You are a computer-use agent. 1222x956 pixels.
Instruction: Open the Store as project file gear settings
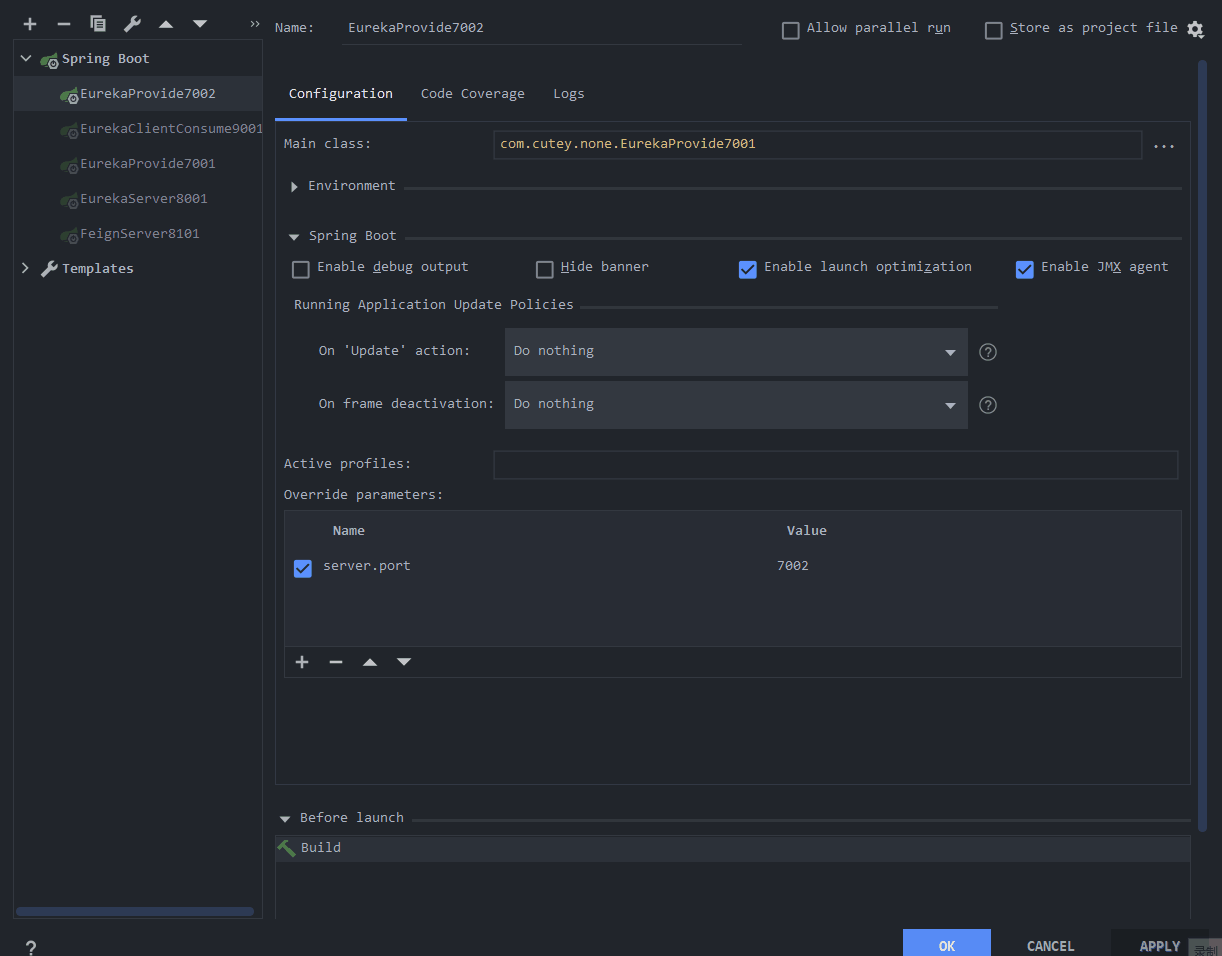[x=1195, y=29]
